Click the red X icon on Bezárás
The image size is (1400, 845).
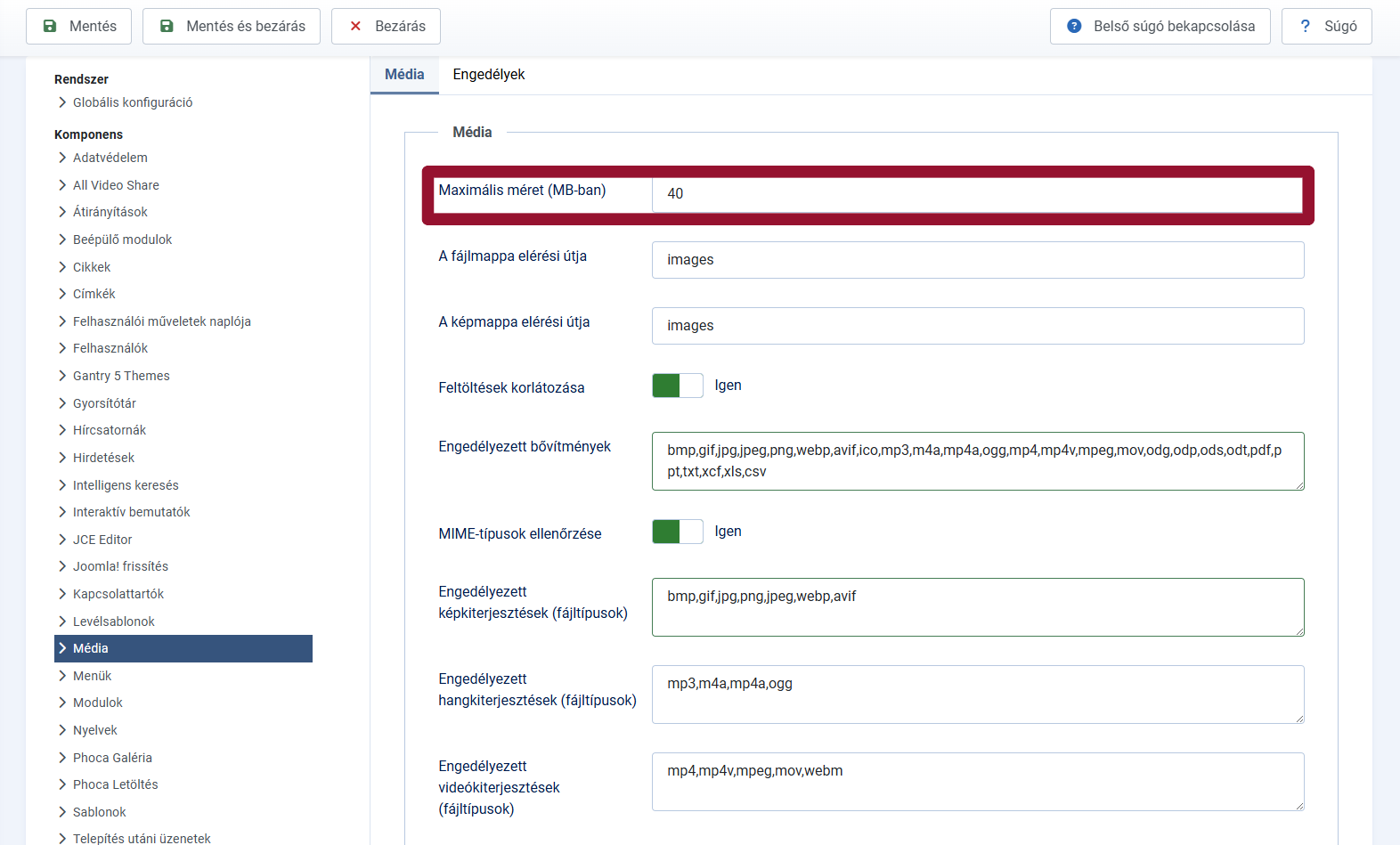pos(355,27)
